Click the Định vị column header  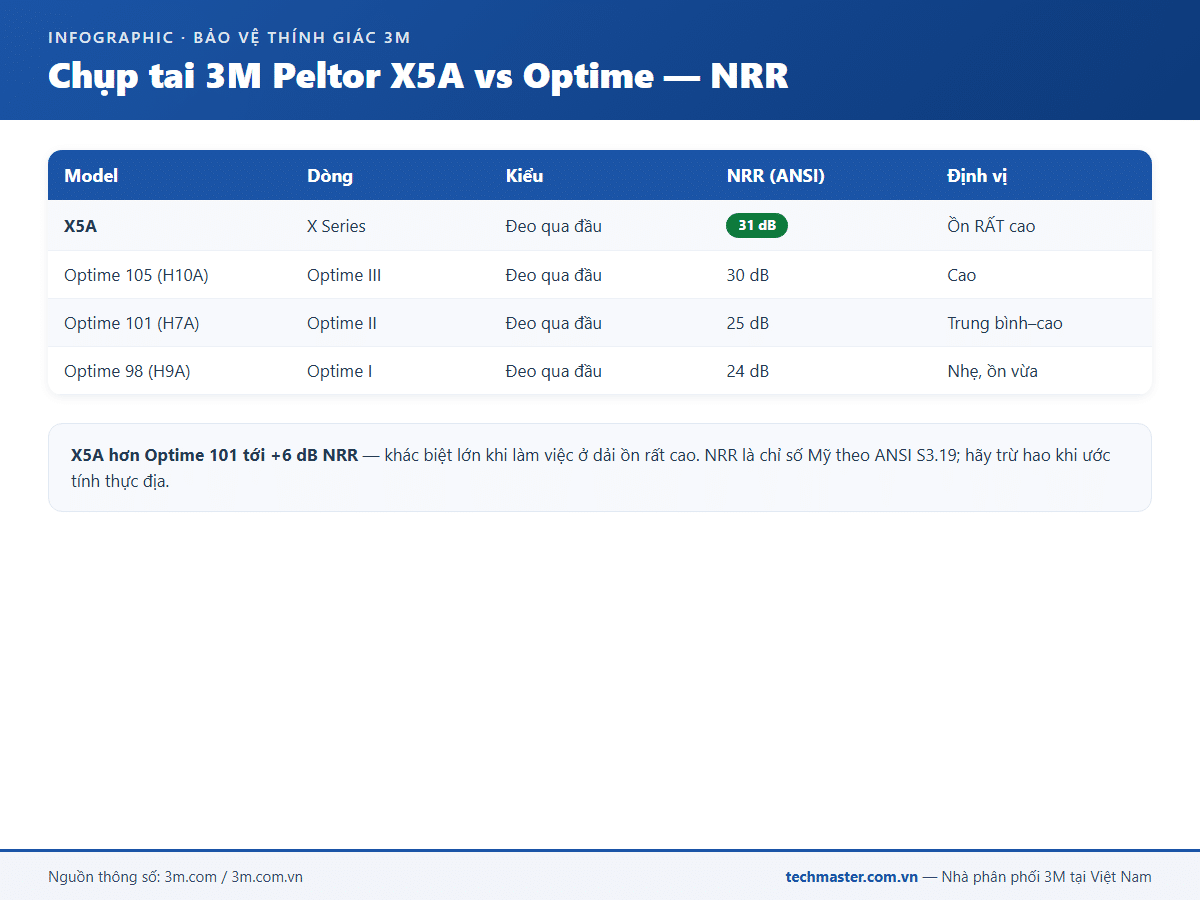[x=977, y=176]
